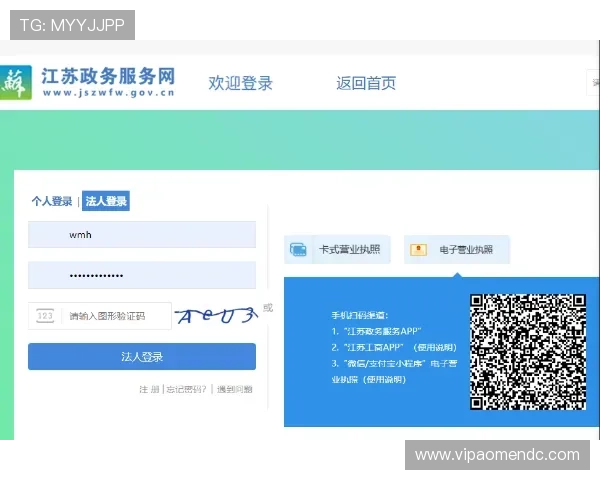Click the www.jszwfw.gov.cn site address text
This screenshot has width=600, height=480.
point(109,93)
